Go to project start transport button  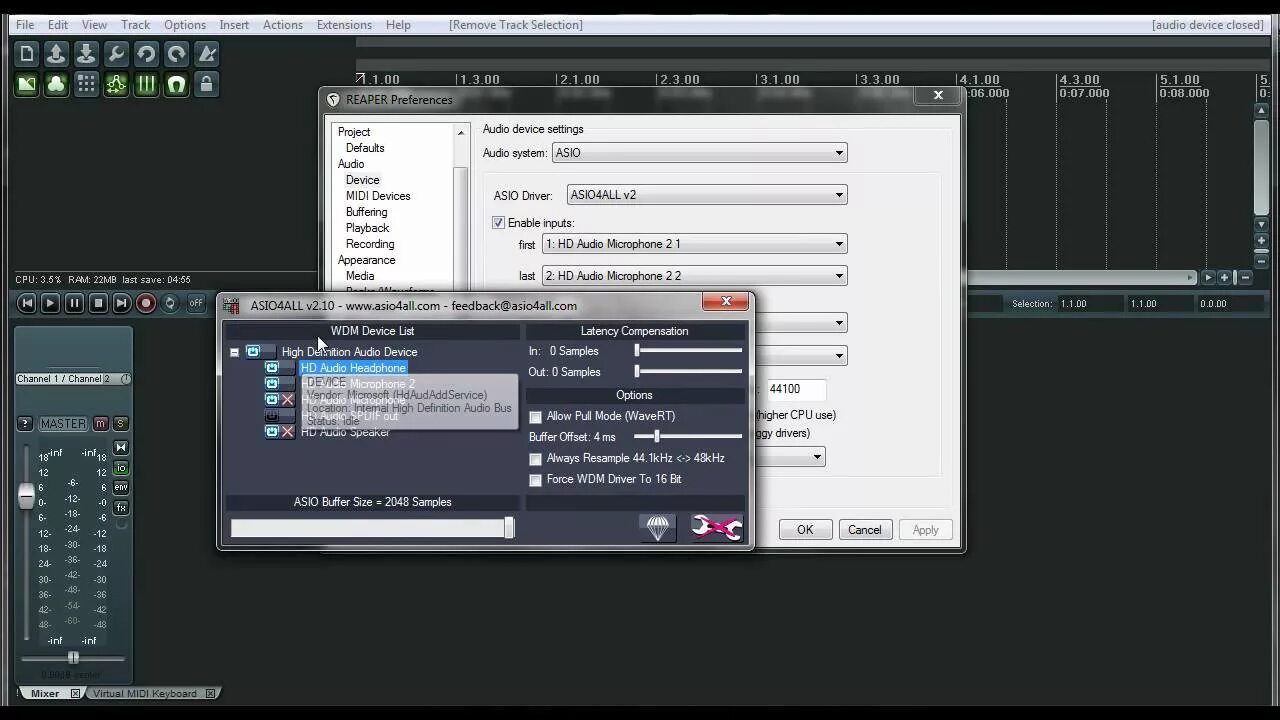(x=27, y=303)
